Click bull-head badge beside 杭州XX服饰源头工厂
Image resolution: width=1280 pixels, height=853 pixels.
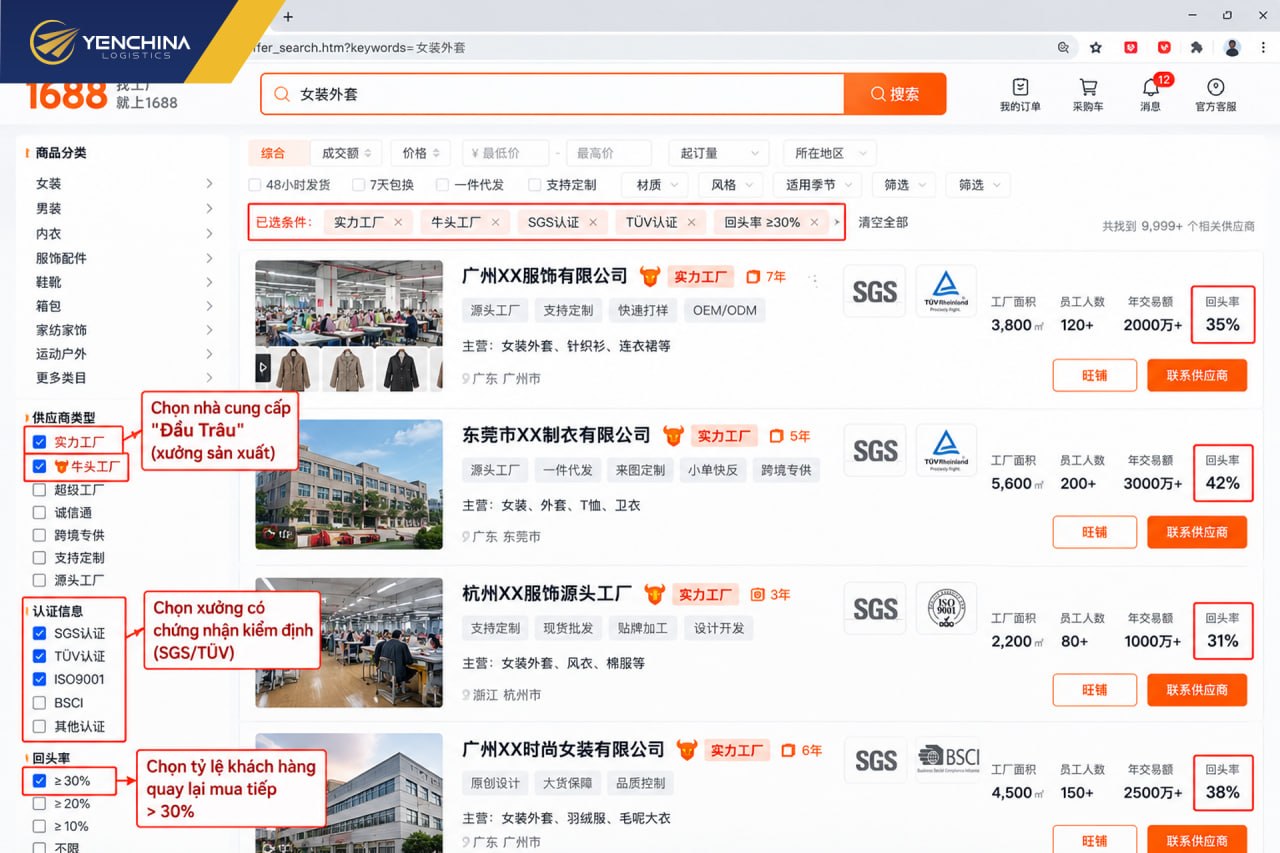point(655,593)
